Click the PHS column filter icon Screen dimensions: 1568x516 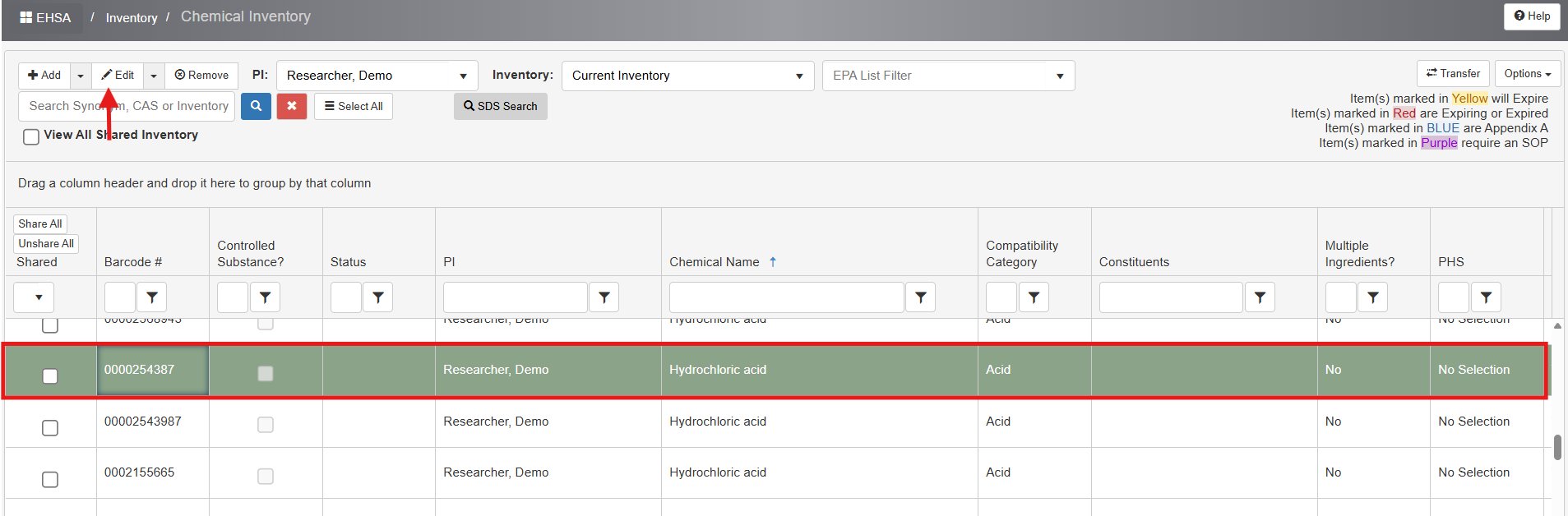(1486, 297)
